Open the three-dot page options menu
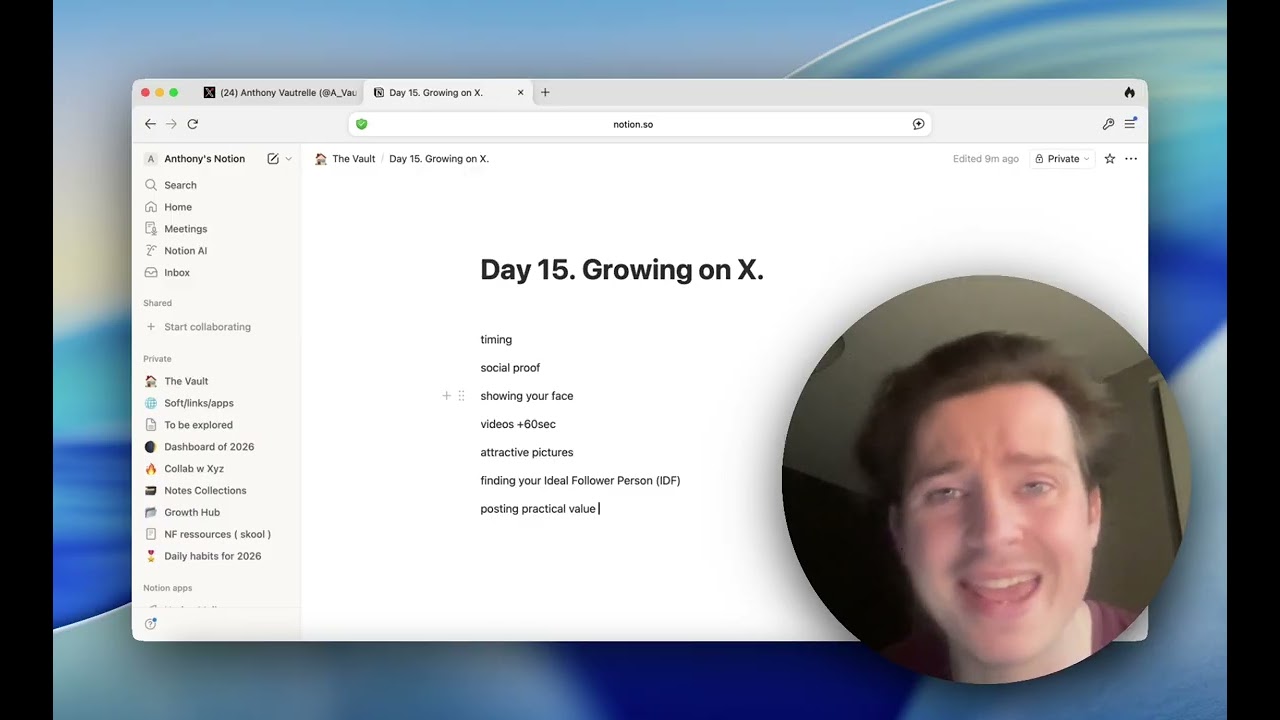The image size is (1280, 720). (x=1131, y=159)
